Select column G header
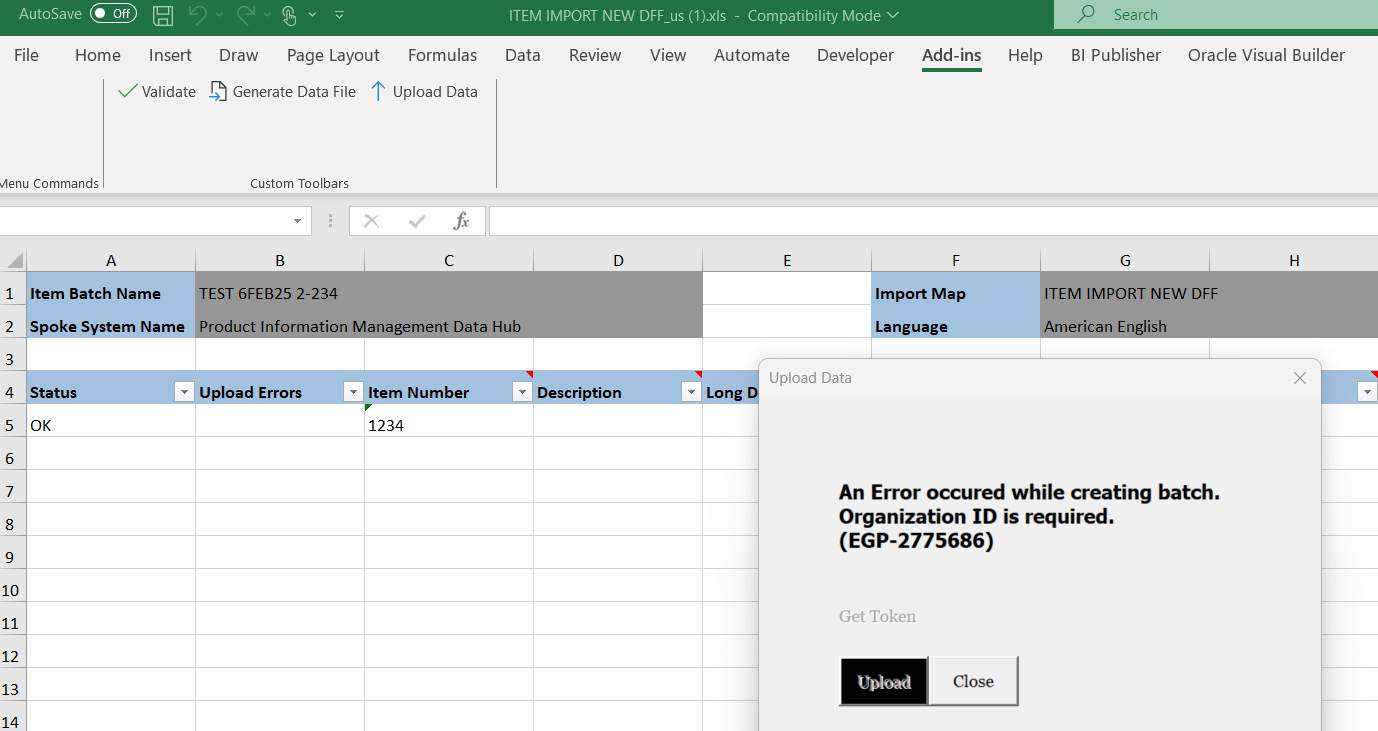The image size is (1378, 731). click(x=1125, y=260)
